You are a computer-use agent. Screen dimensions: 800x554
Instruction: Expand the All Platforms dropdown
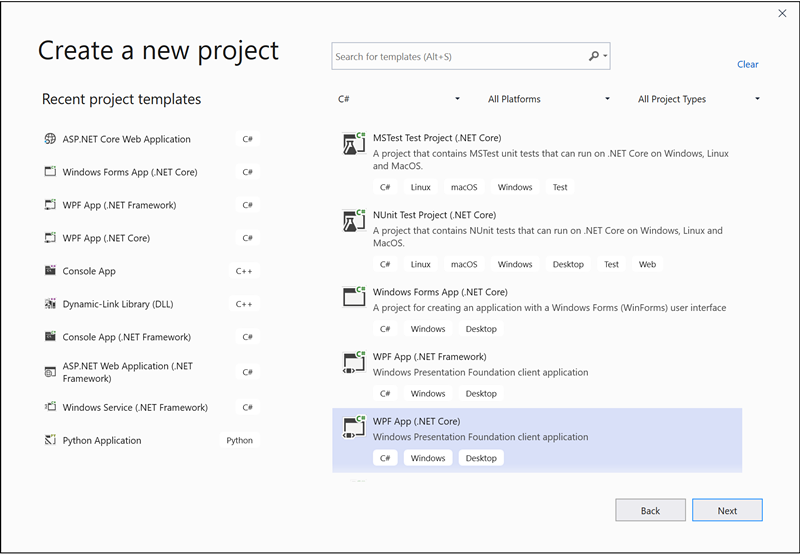(x=548, y=99)
